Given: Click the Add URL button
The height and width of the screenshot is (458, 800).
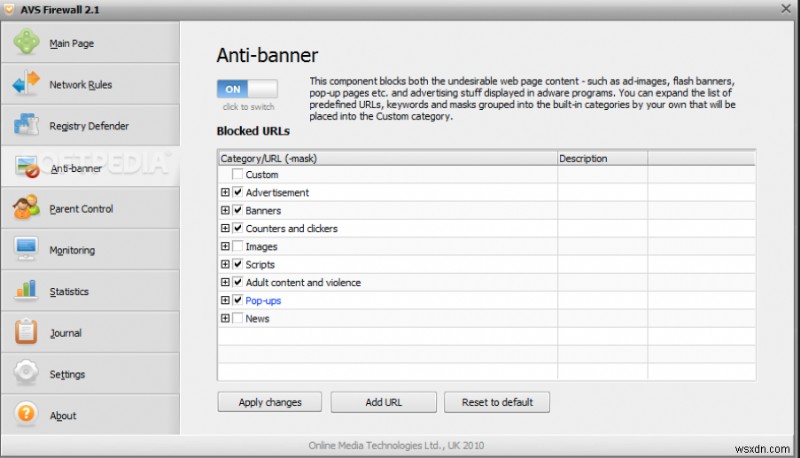Looking at the screenshot, I should pyautogui.click(x=383, y=402).
